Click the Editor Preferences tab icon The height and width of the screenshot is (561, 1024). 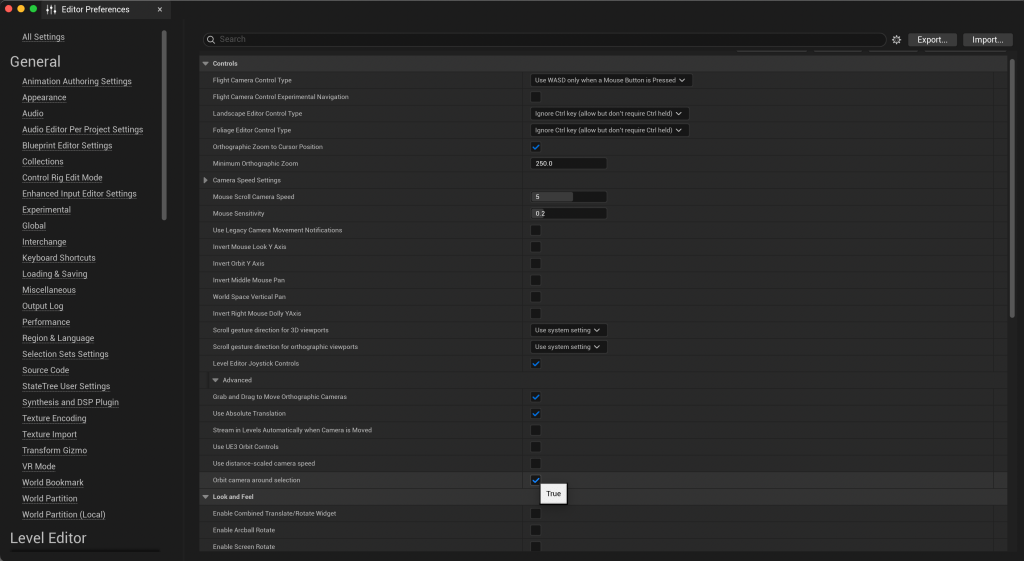[x=52, y=9]
